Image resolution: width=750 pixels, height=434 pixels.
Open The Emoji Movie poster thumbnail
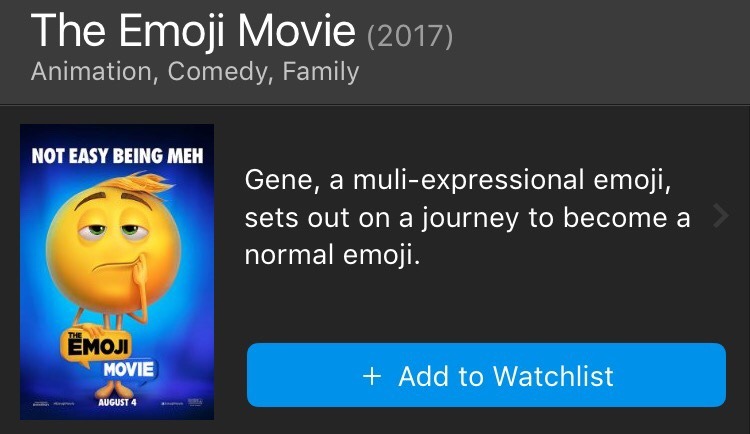pyautogui.click(x=117, y=272)
